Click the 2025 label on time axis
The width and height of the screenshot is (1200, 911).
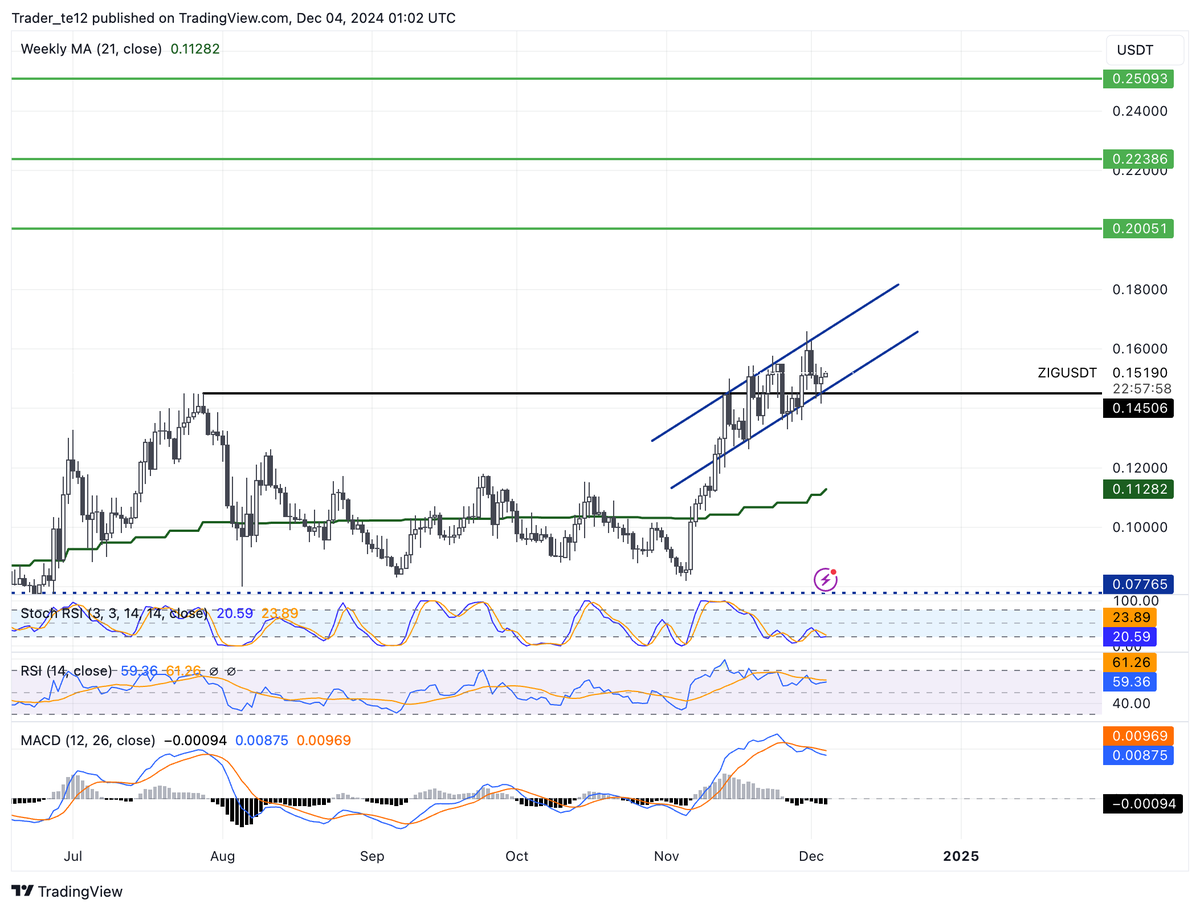961,857
